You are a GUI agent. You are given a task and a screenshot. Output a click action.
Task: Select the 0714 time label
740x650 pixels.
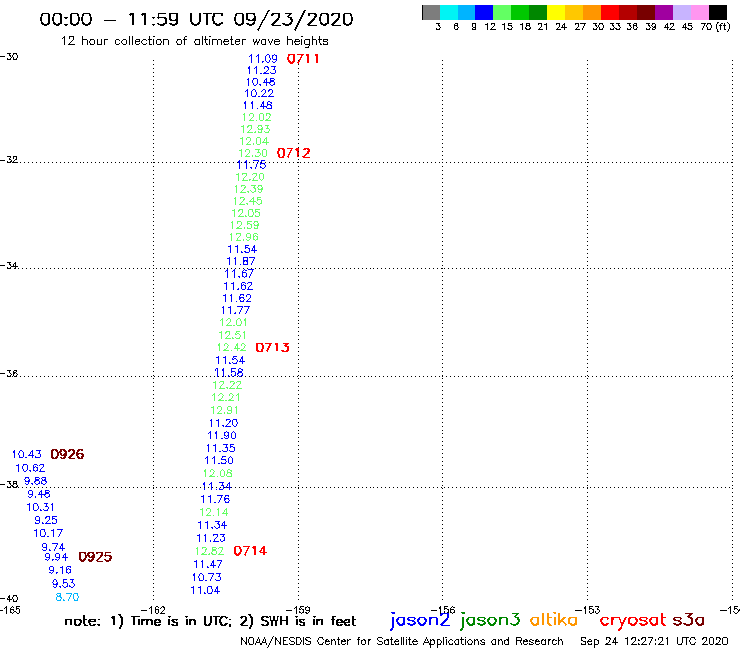[250, 551]
